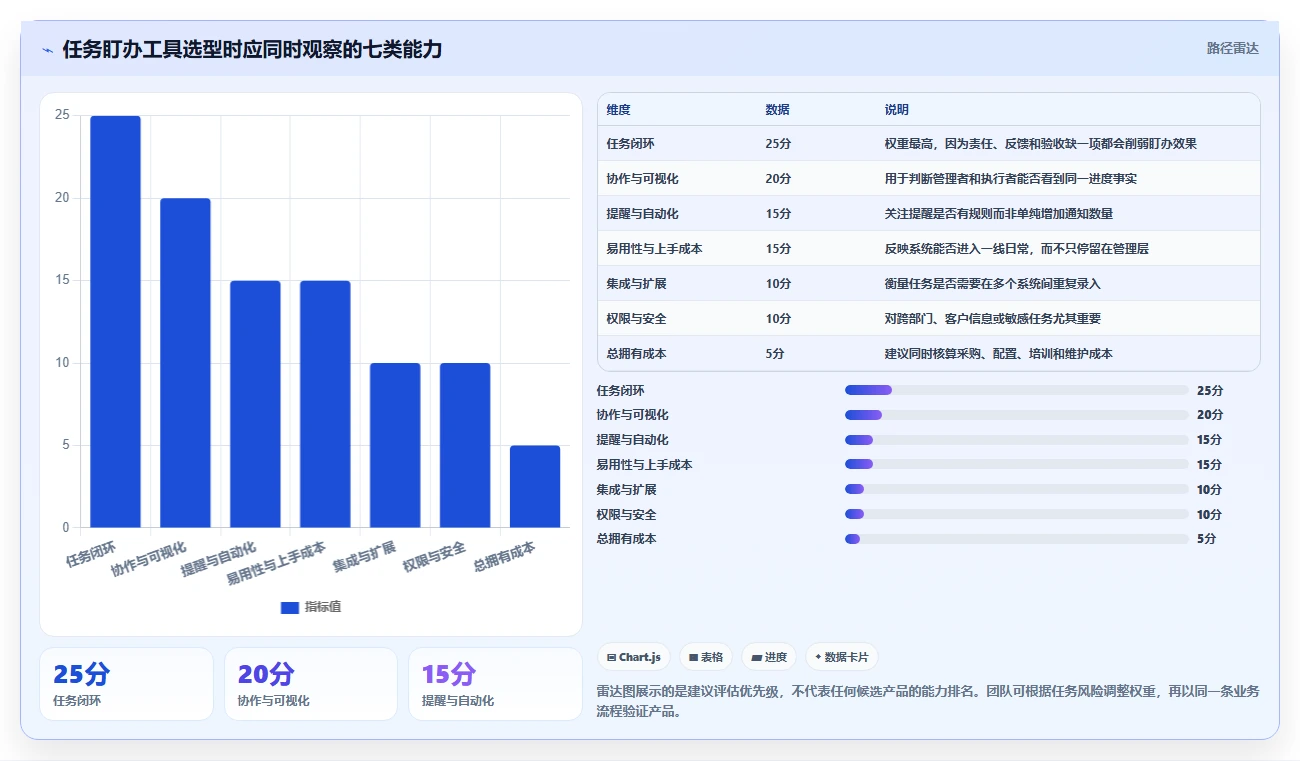Click the 权限与安全 10分 progress bar
The image size is (1300, 761).
point(1017,514)
